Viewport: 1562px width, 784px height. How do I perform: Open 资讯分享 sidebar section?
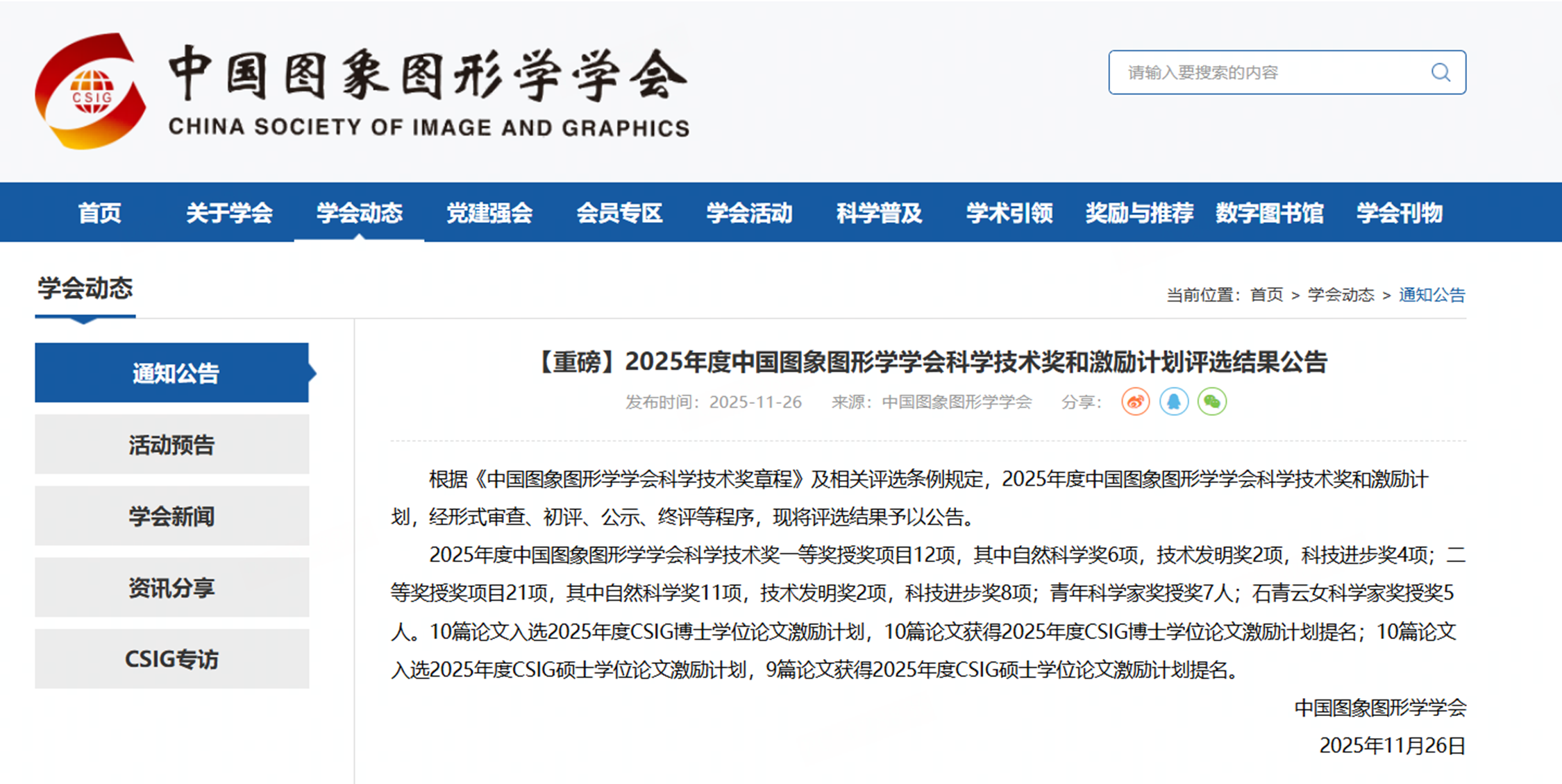(x=172, y=588)
